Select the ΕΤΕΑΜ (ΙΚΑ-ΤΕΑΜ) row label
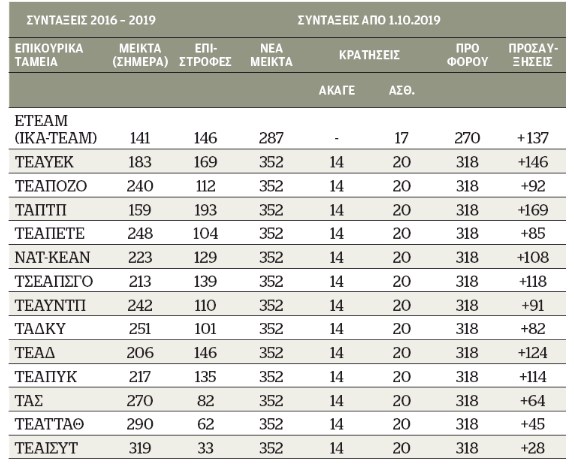The height and width of the screenshot is (468, 574). tap(56, 129)
